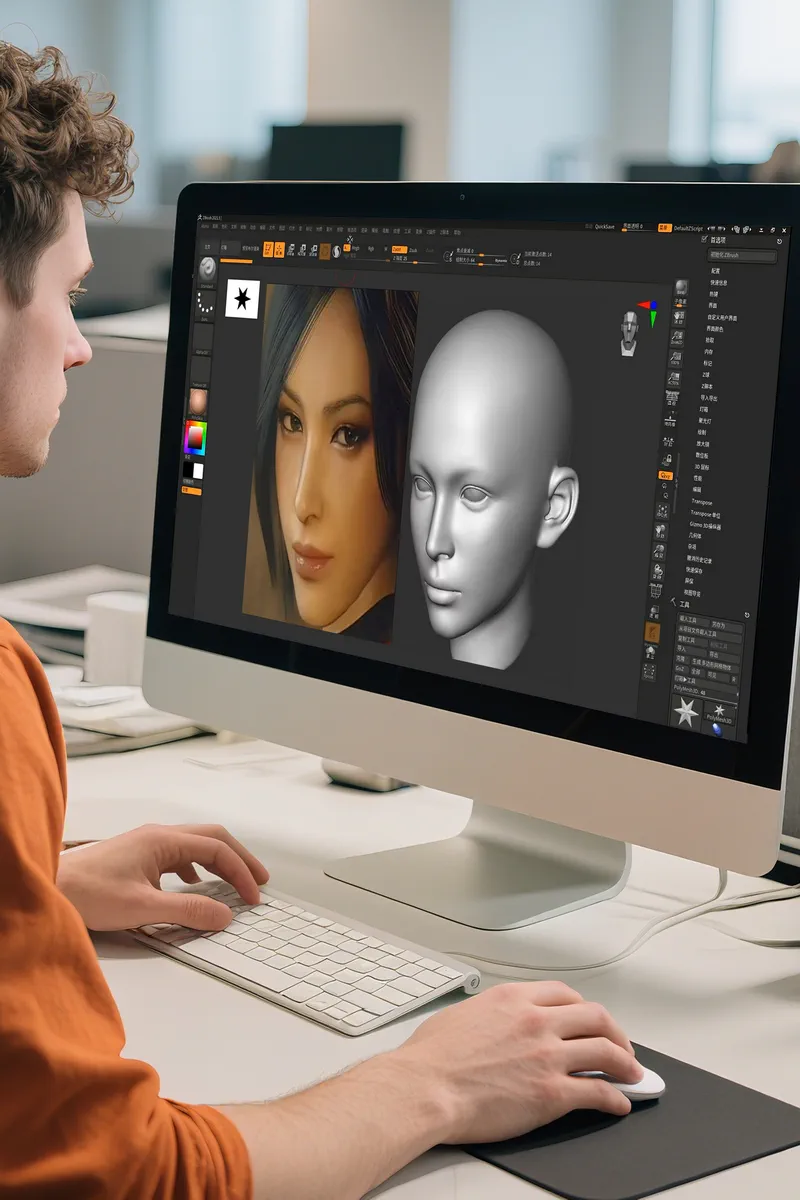The width and height of the screenshot is (800, 1200).
Task: Toggle the orange Qvyz rotation mode button
Action: tap(664, 477)
